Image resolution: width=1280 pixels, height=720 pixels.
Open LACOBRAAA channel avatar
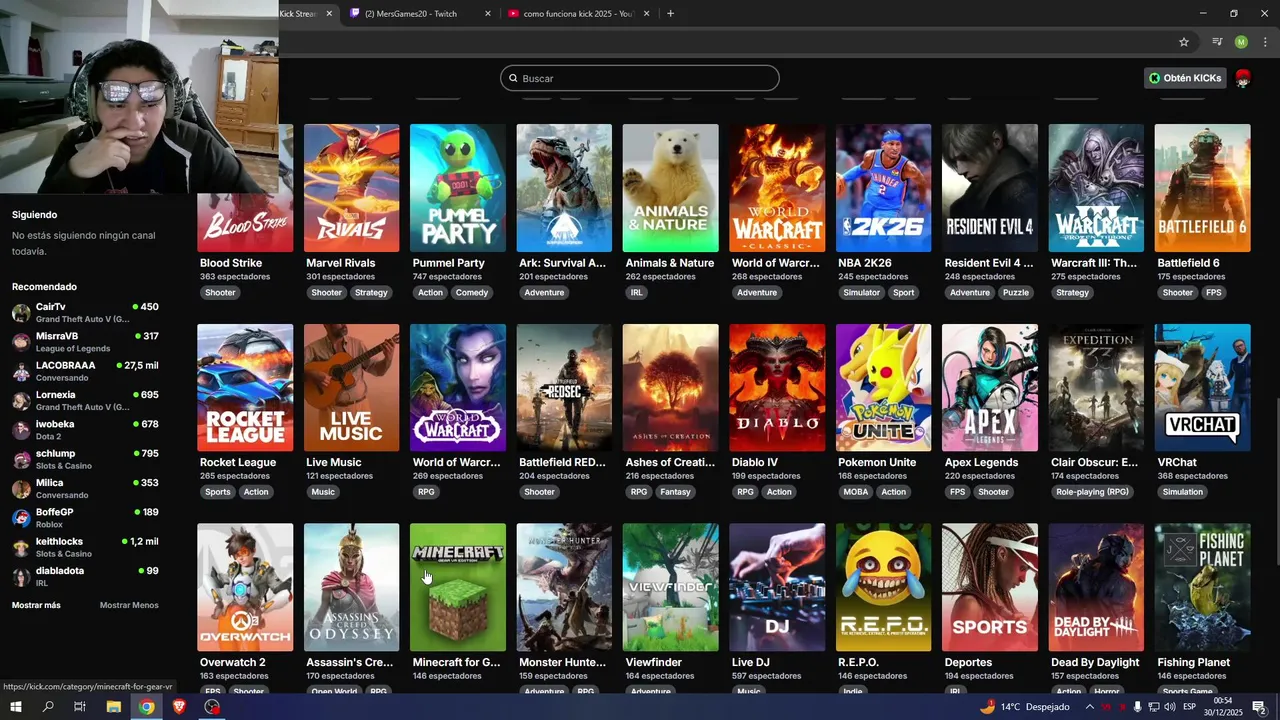pyautogui.click(x=21, y=371)
